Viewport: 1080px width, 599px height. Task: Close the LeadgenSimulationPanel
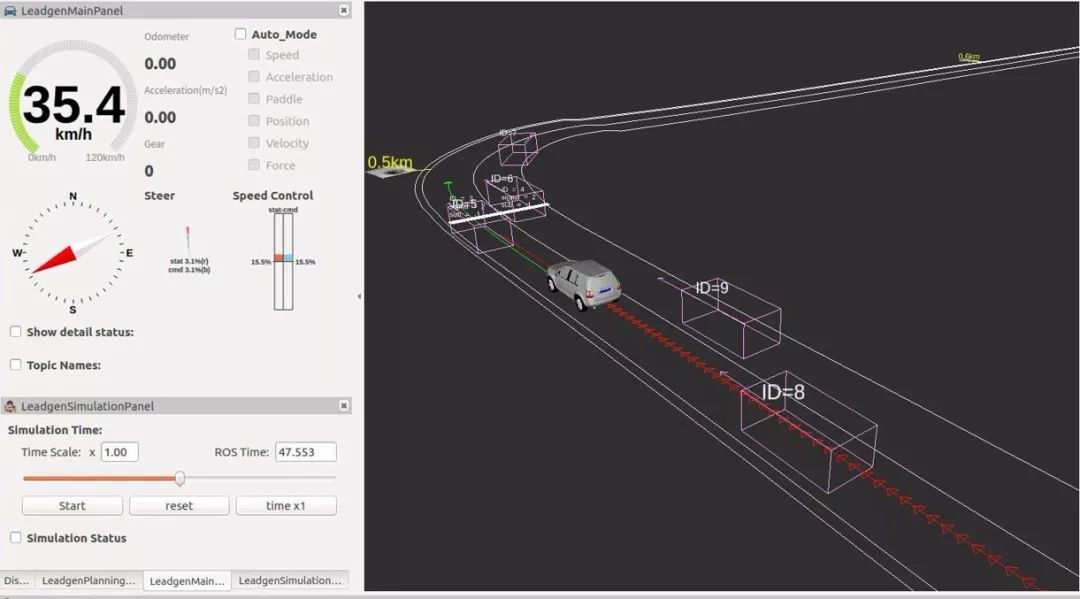click(x=344, y=406)
